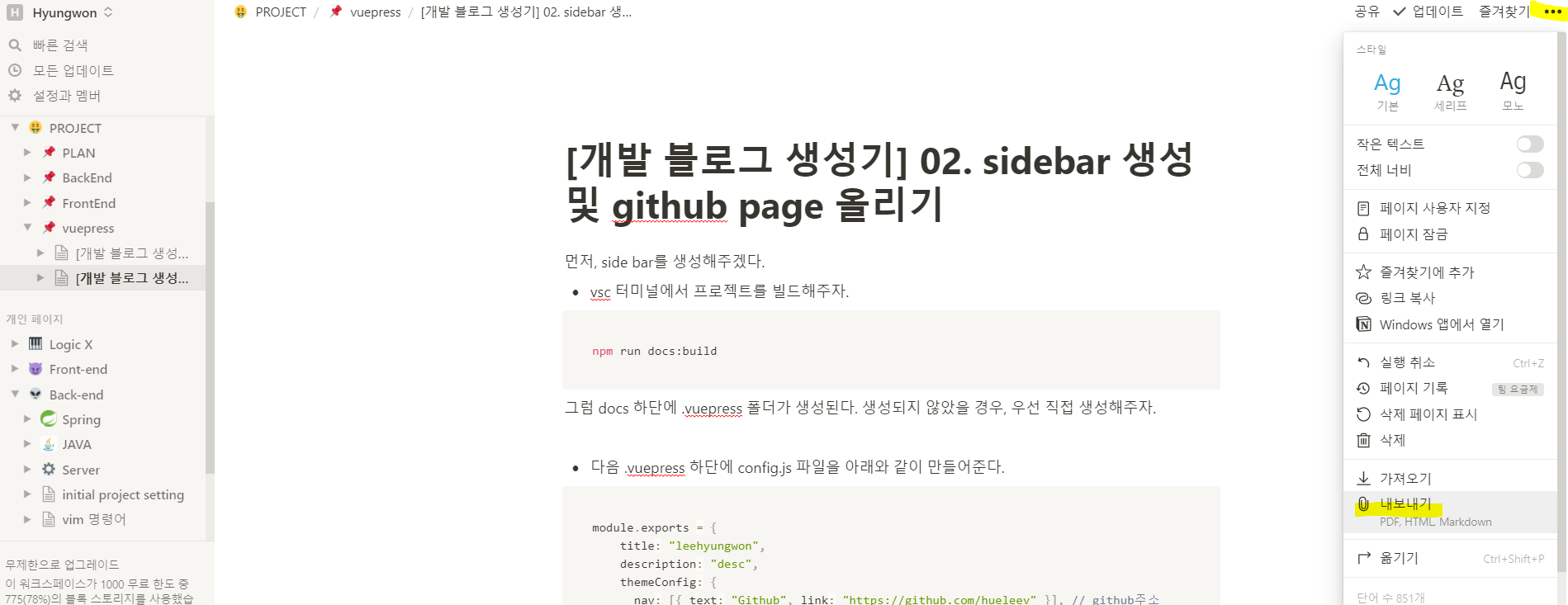Collapse the vuepress page arrow
Image resolution: width=1568 pixels, height=605 pixels.
(x=27, y=227)
